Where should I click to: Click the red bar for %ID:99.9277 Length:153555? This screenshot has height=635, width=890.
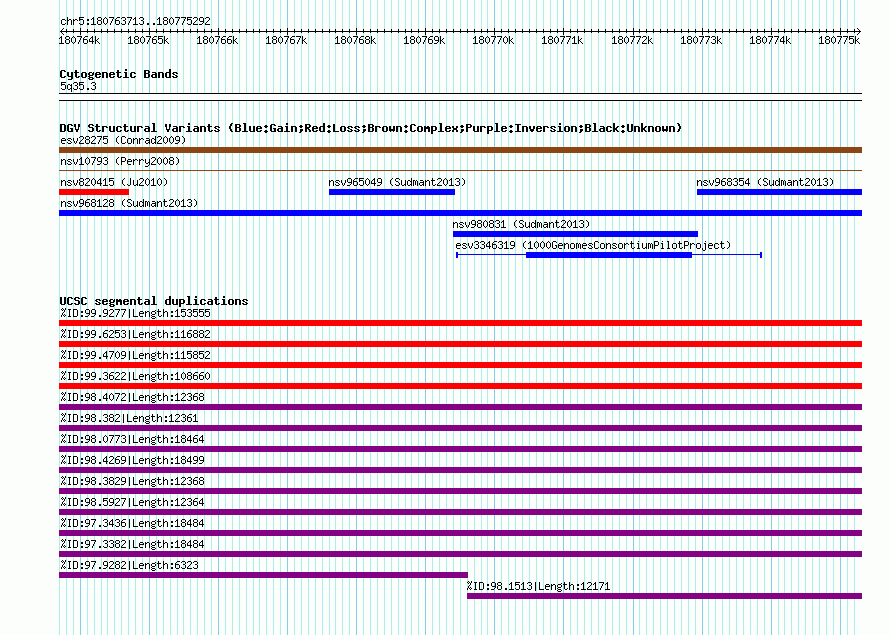click(x=460, y=323)
